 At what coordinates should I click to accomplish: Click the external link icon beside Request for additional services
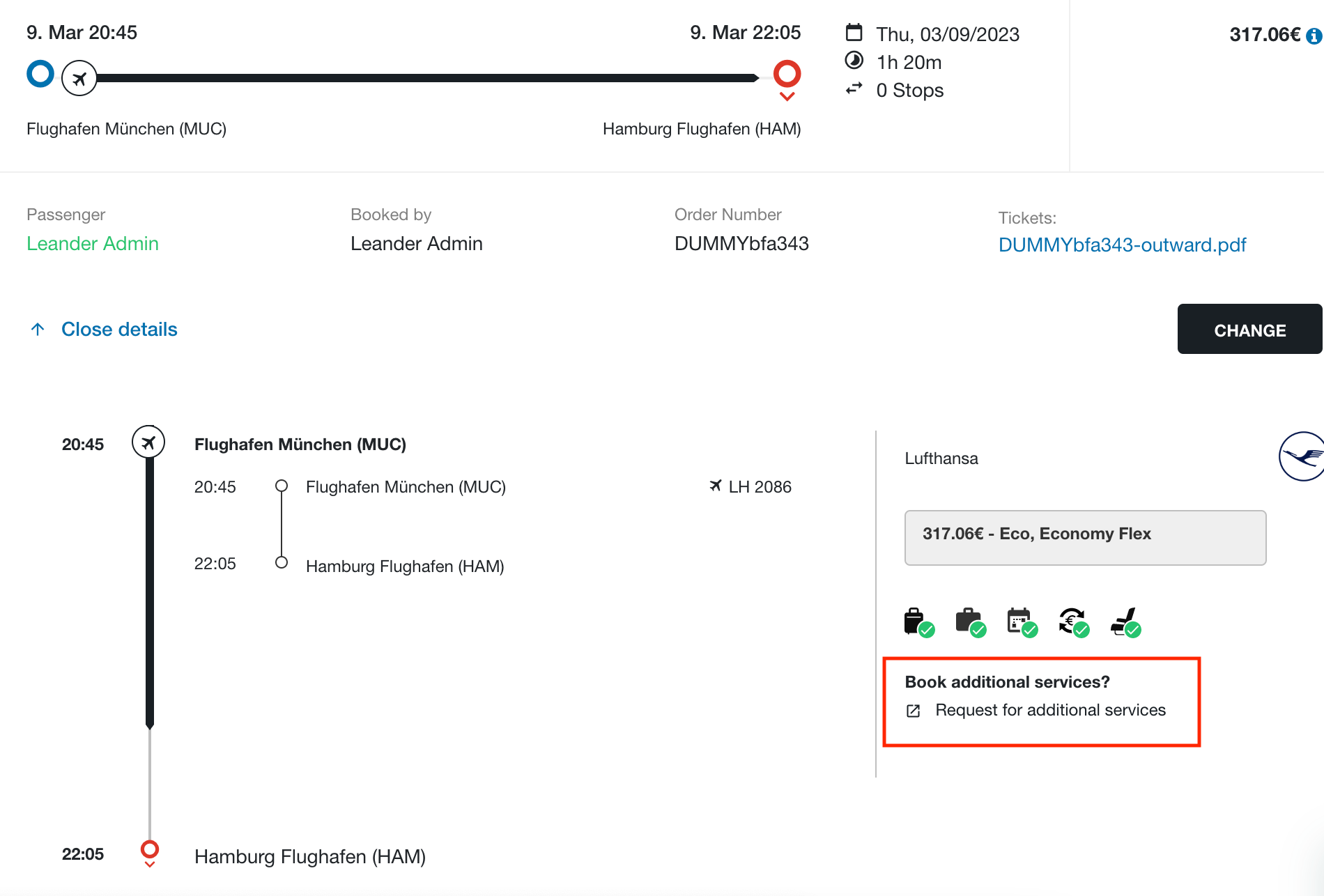(x=914, y=711)
